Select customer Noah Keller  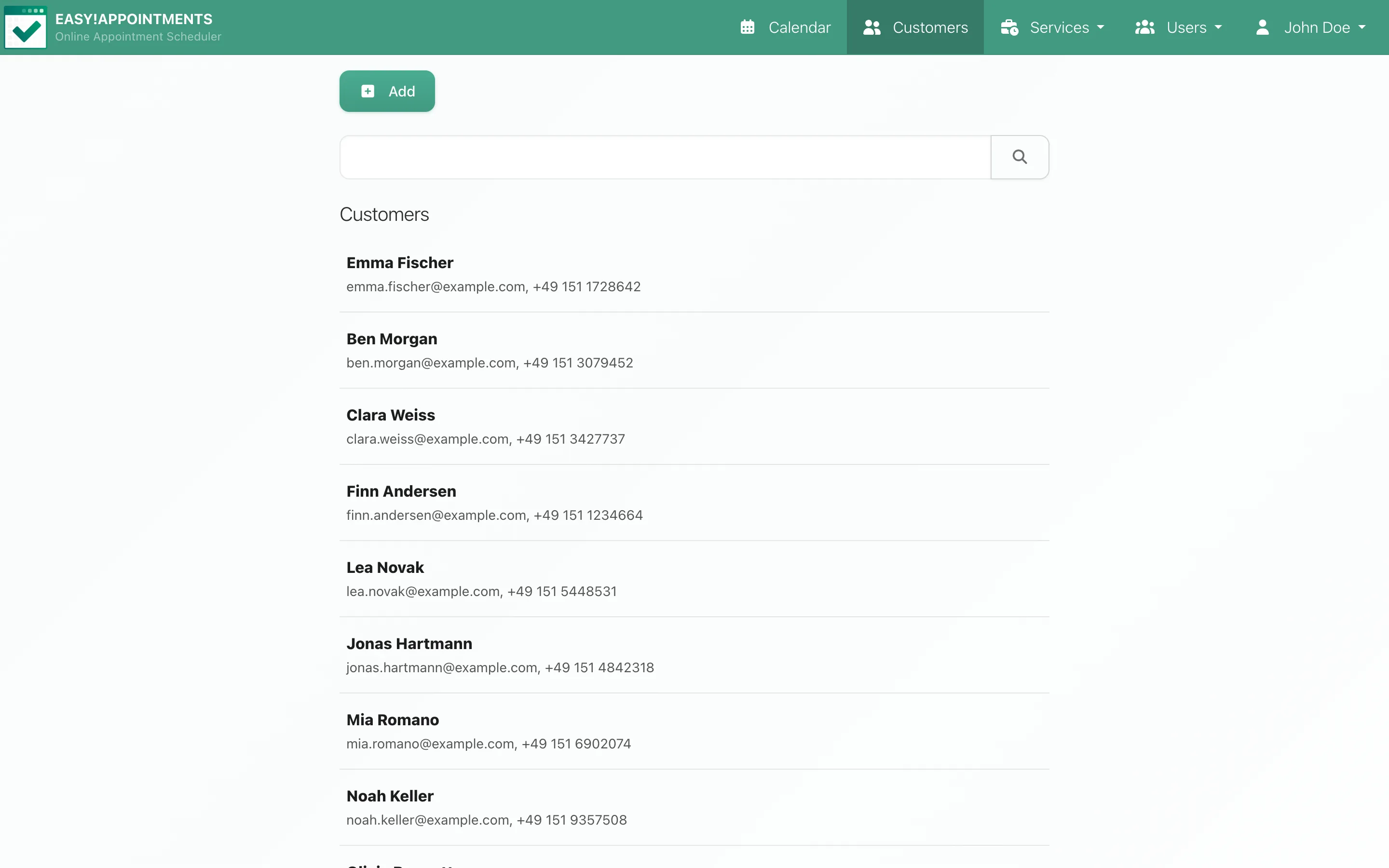[x=694, y=807]
